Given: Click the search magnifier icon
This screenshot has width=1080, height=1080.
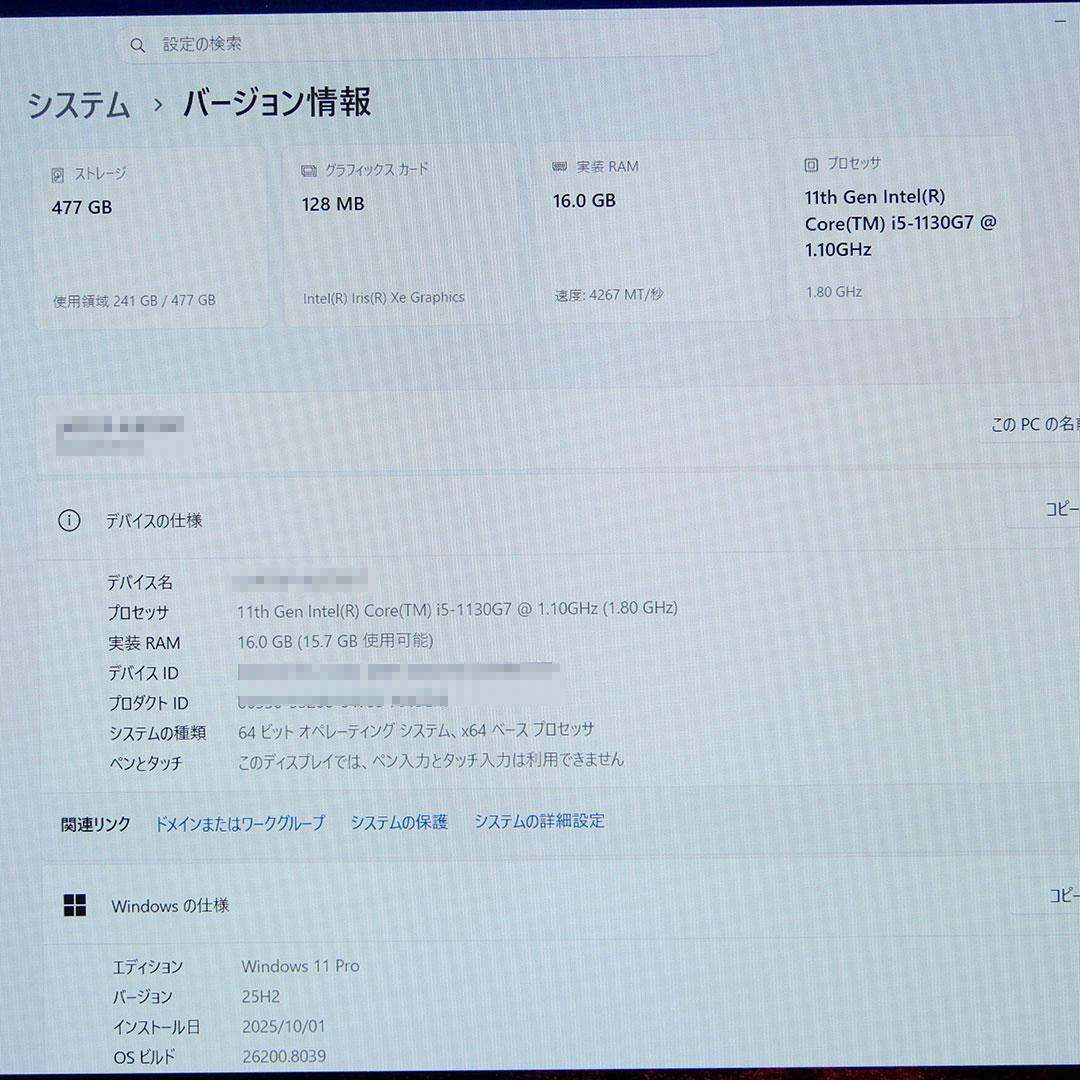Looking at the screenshot, I should (x=138, y=45).
